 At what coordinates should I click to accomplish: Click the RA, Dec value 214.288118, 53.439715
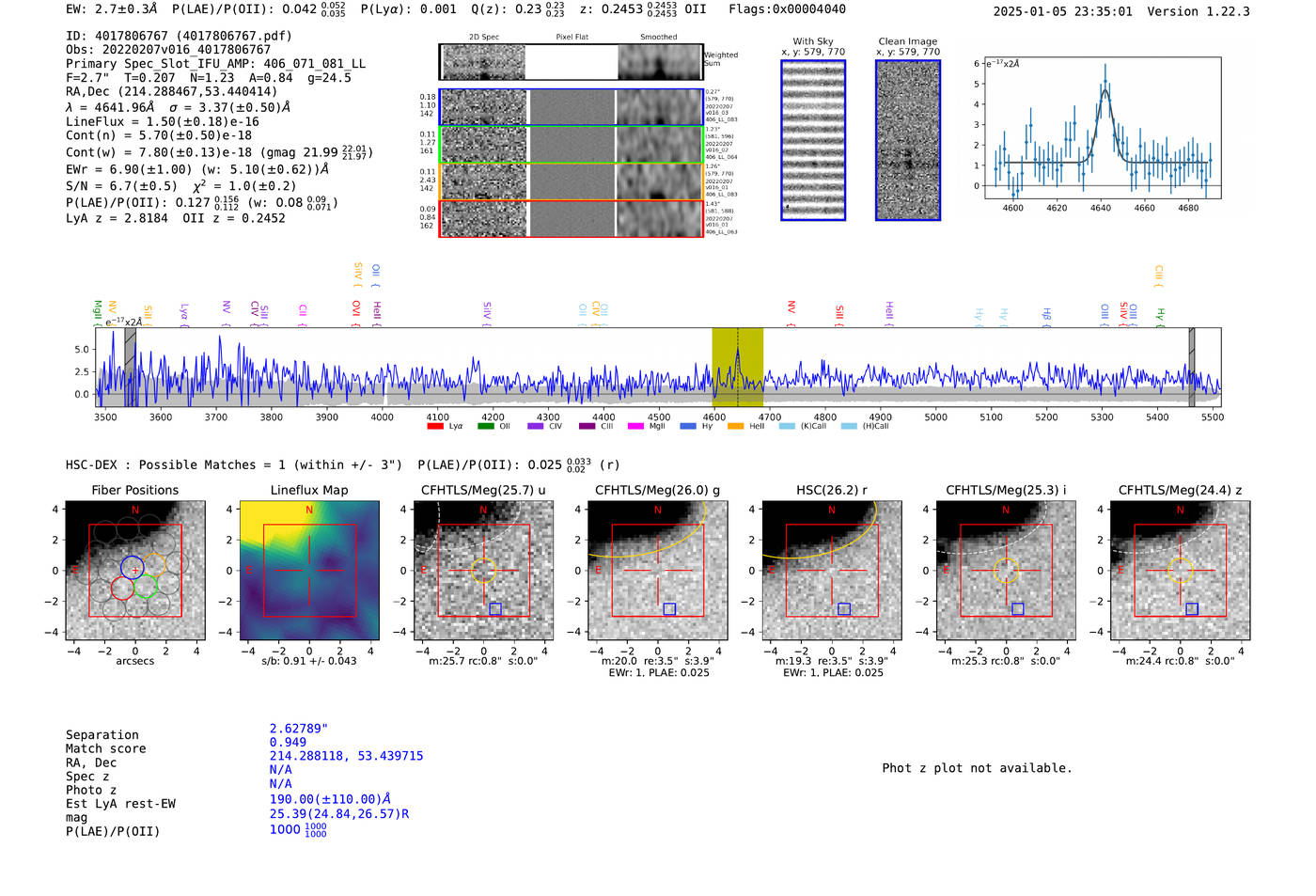[346, 756]
